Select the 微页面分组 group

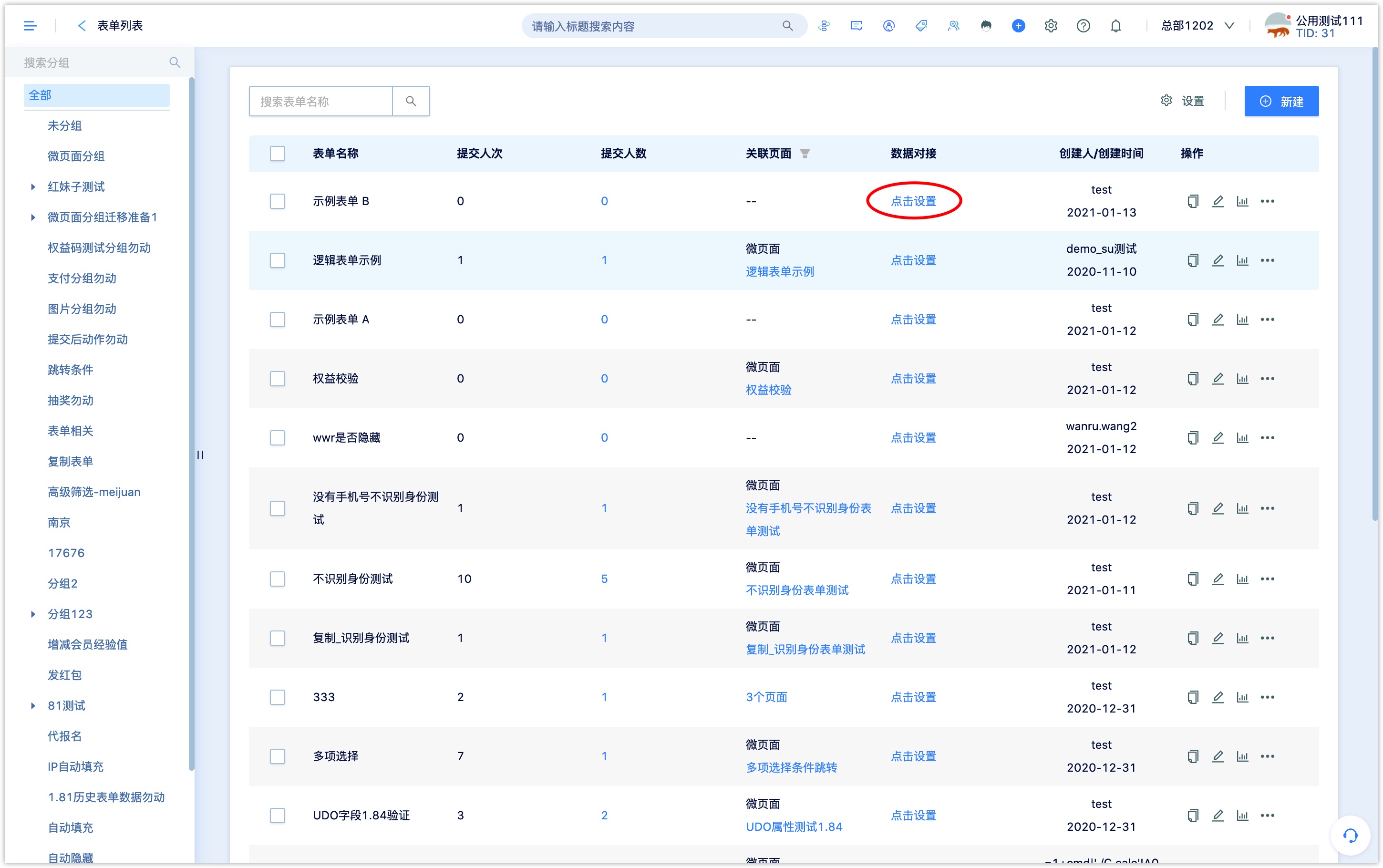tap(76, 156)
